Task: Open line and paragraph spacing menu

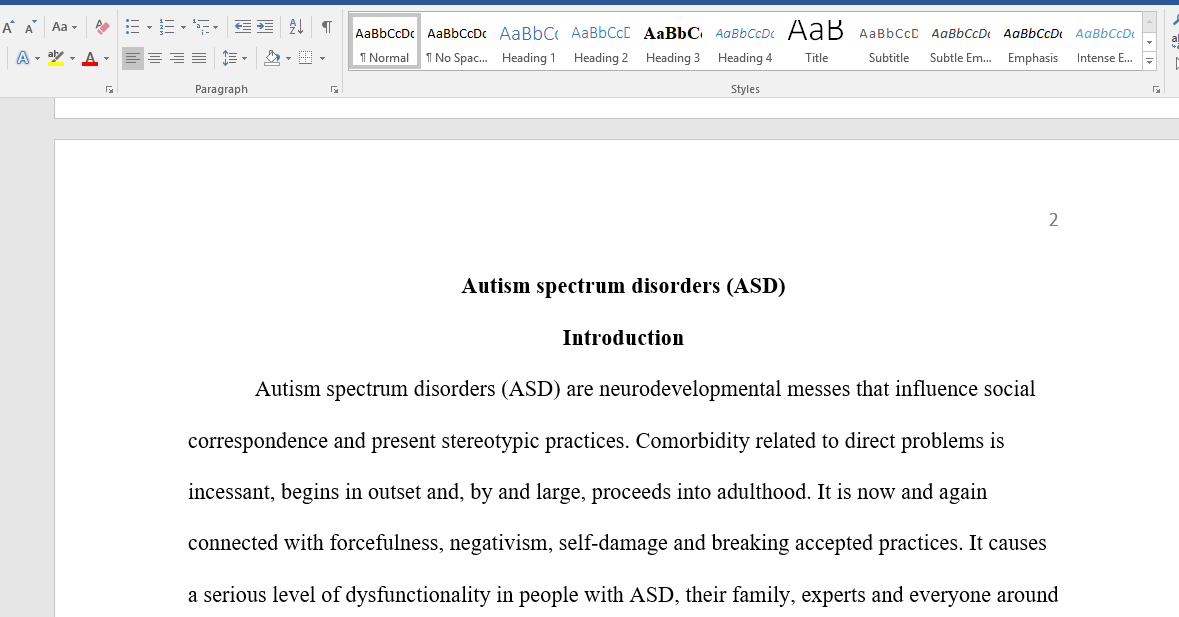Action: (x=234, y=58)
